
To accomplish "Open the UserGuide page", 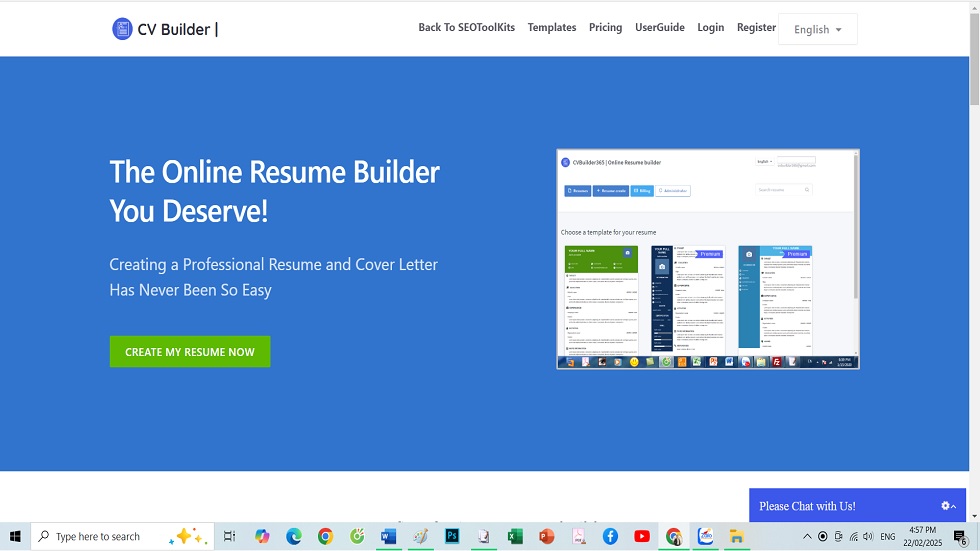I will (660, 28).
